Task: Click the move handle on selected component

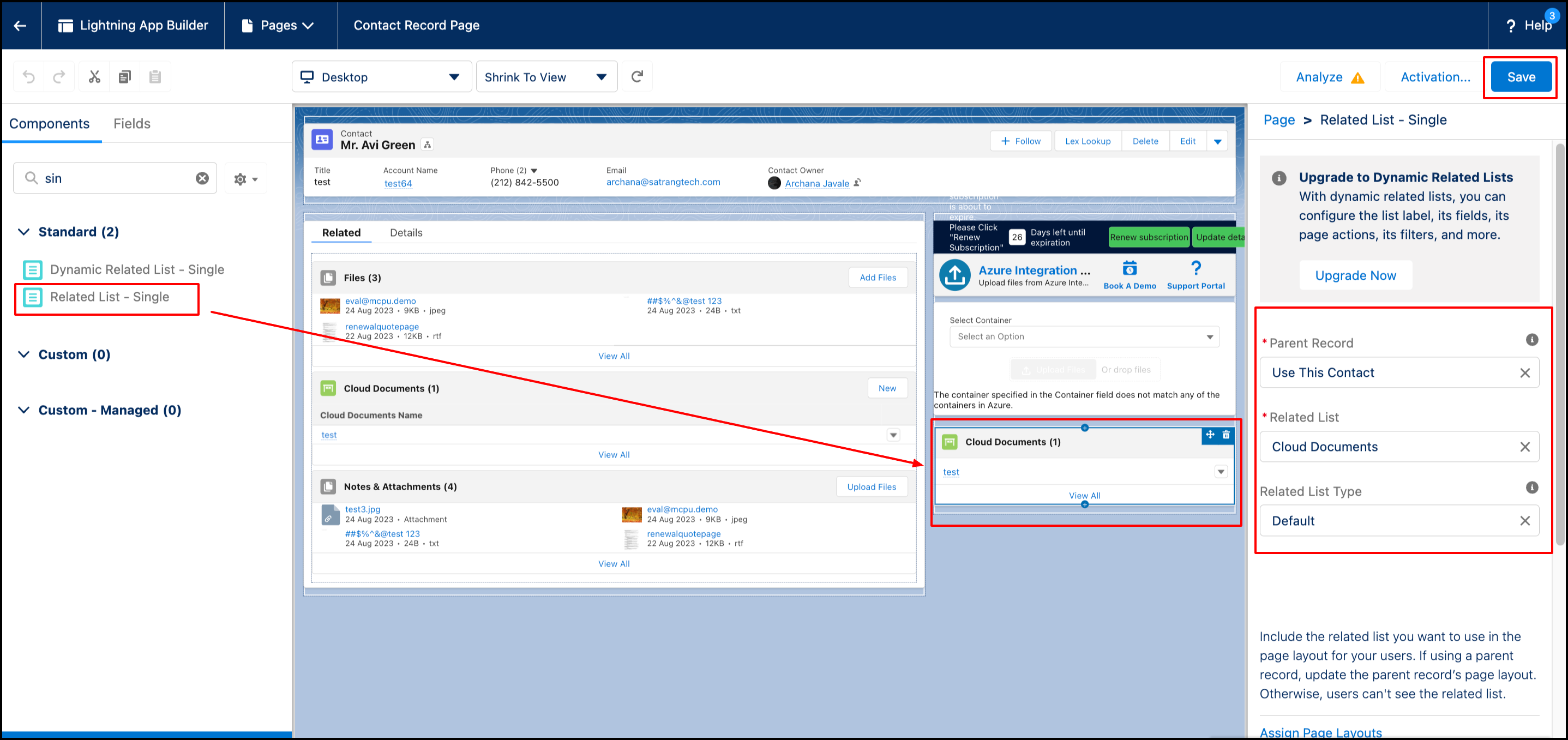Action: [x=1210, y=435]
